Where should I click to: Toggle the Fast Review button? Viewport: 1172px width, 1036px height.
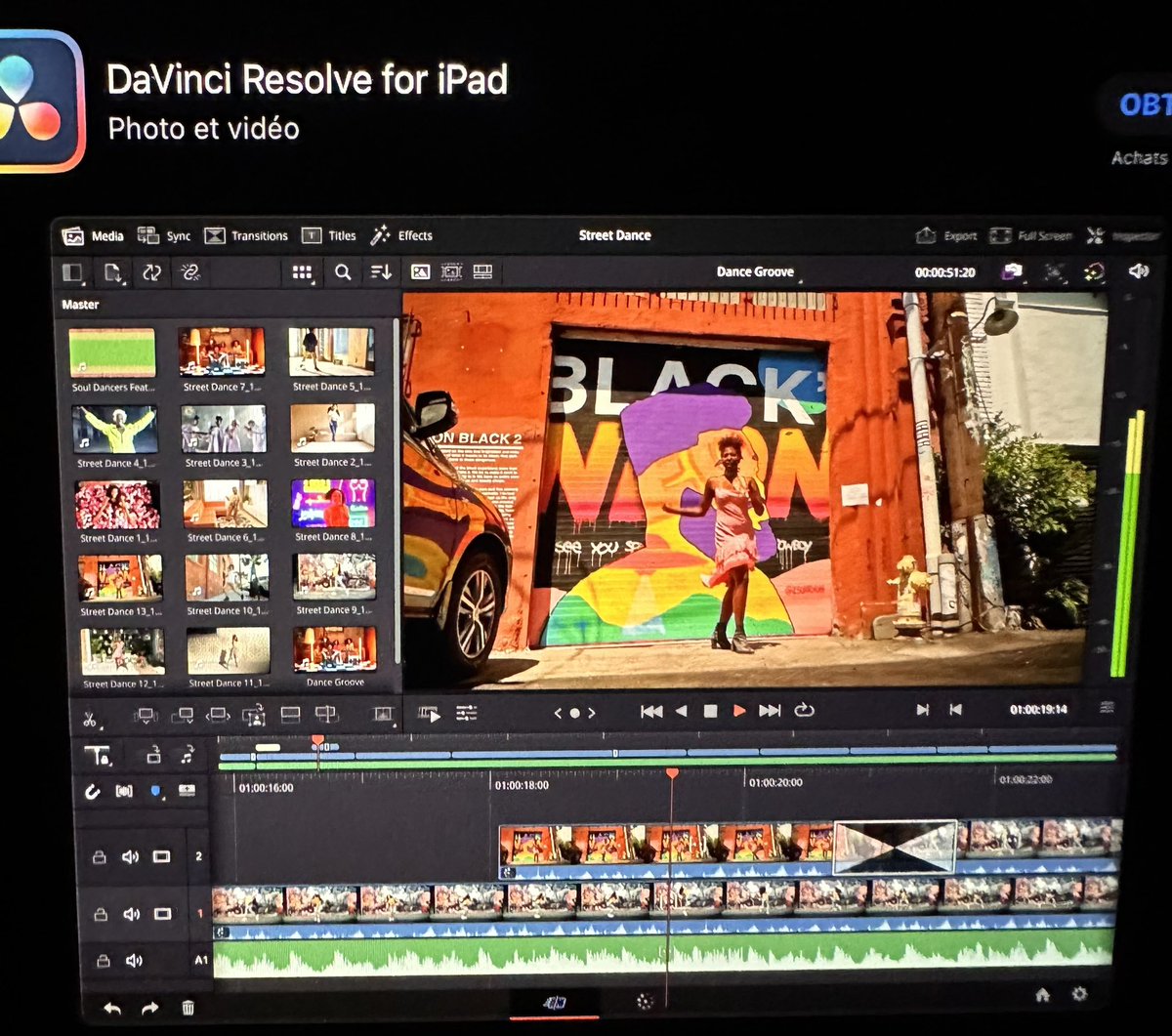(x=430, y=714)
